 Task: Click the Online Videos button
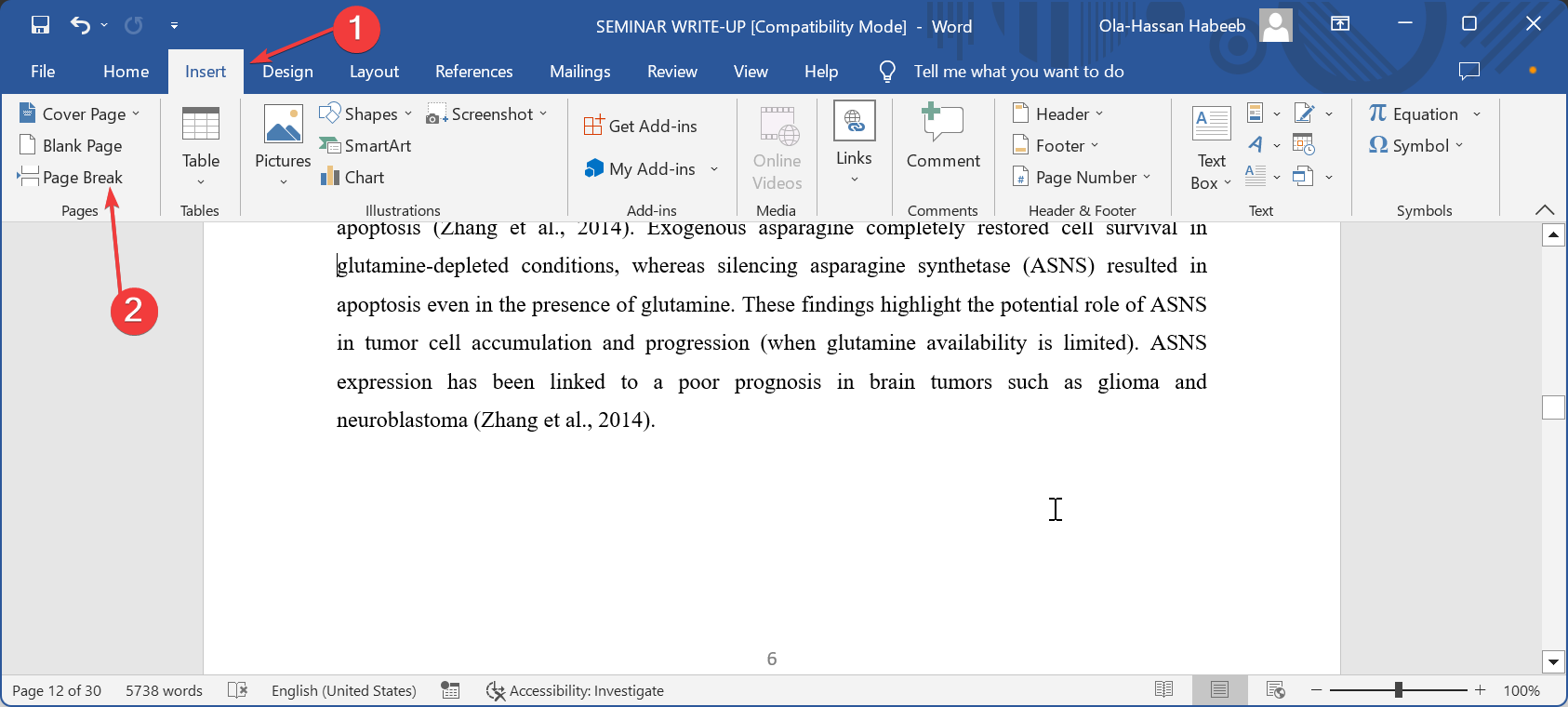[x=777, y=149]
